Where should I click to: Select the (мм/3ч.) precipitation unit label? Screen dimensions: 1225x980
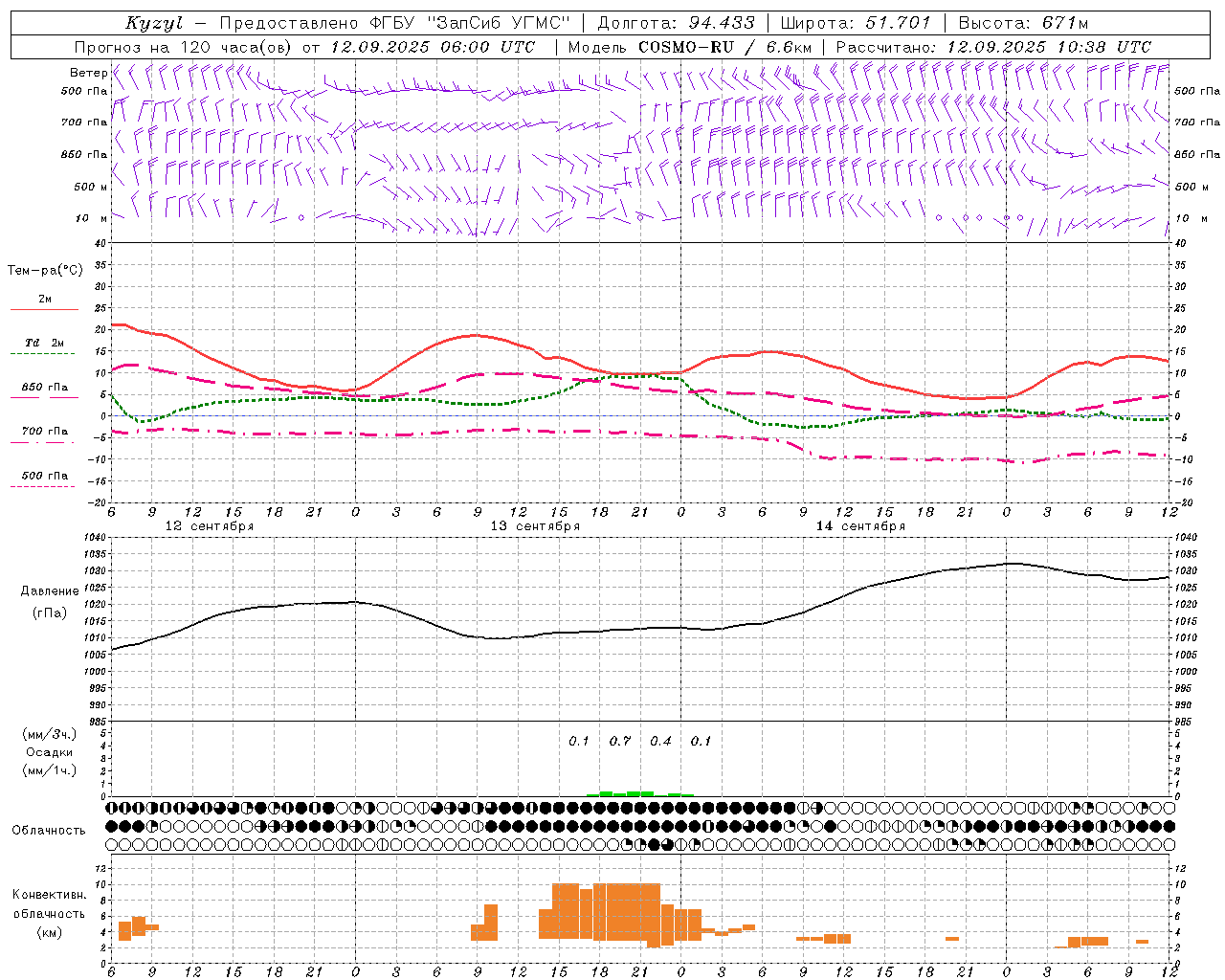[x=50, y=734]
